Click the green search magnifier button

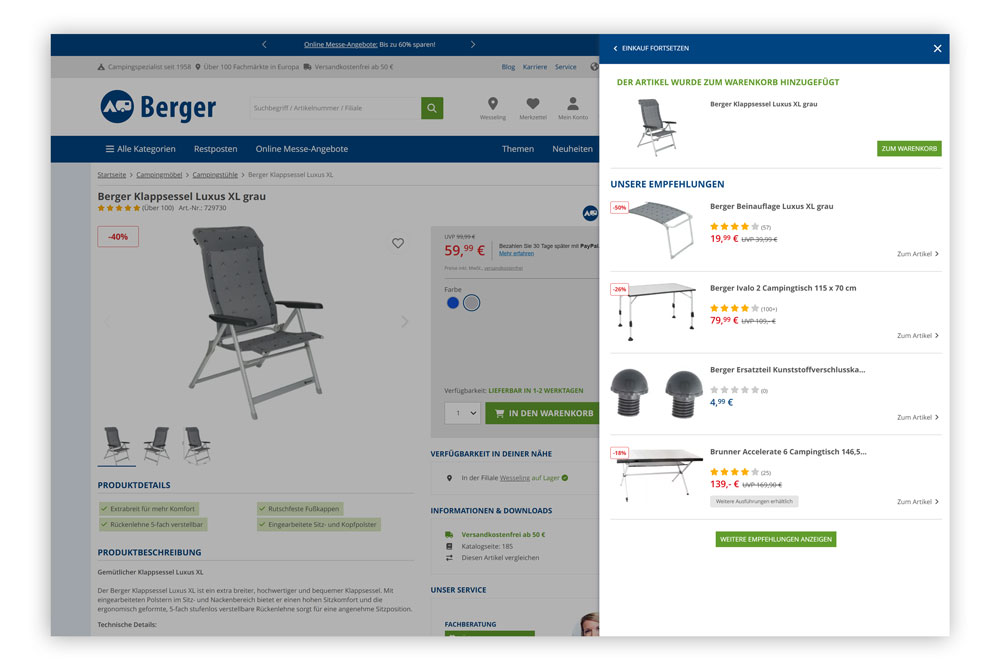pyautogui.click(x=432, y=108)
